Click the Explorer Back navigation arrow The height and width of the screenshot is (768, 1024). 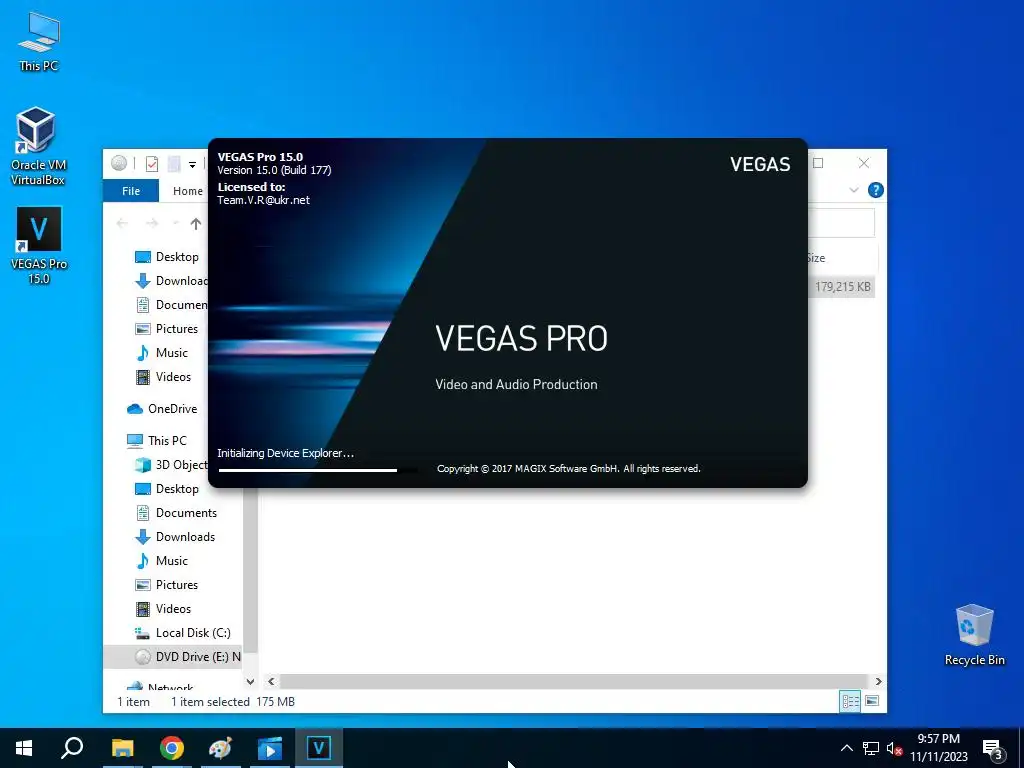coord(122,223)
